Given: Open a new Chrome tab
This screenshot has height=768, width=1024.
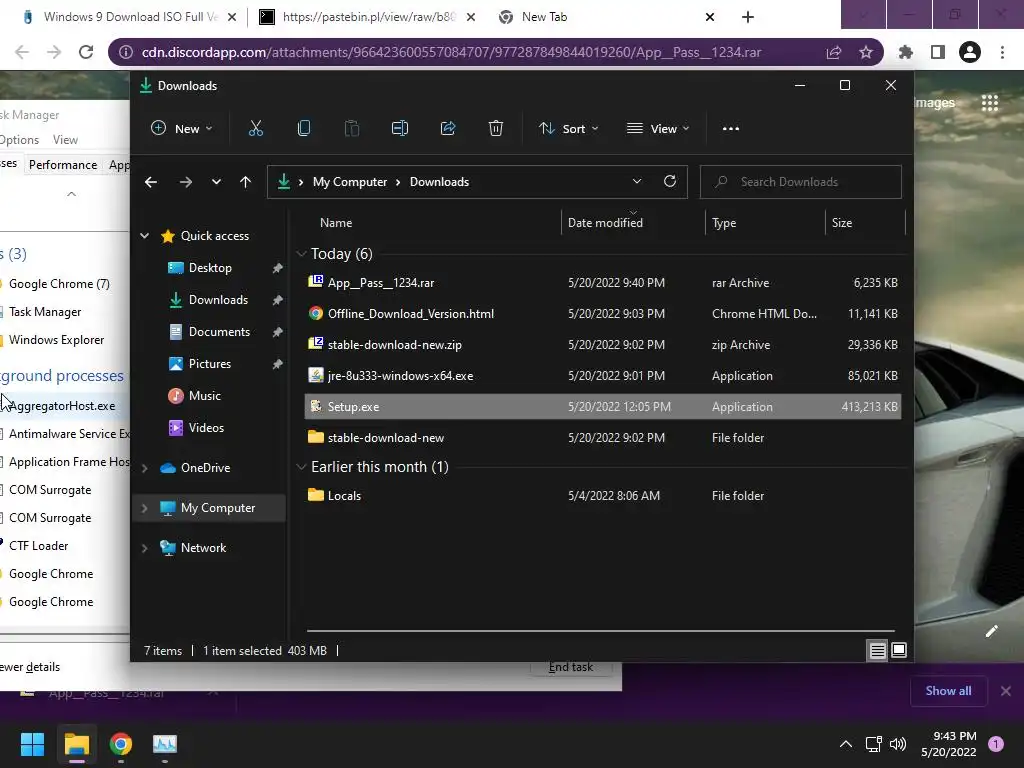Looking at the screenshot, I should coord(748,17).
